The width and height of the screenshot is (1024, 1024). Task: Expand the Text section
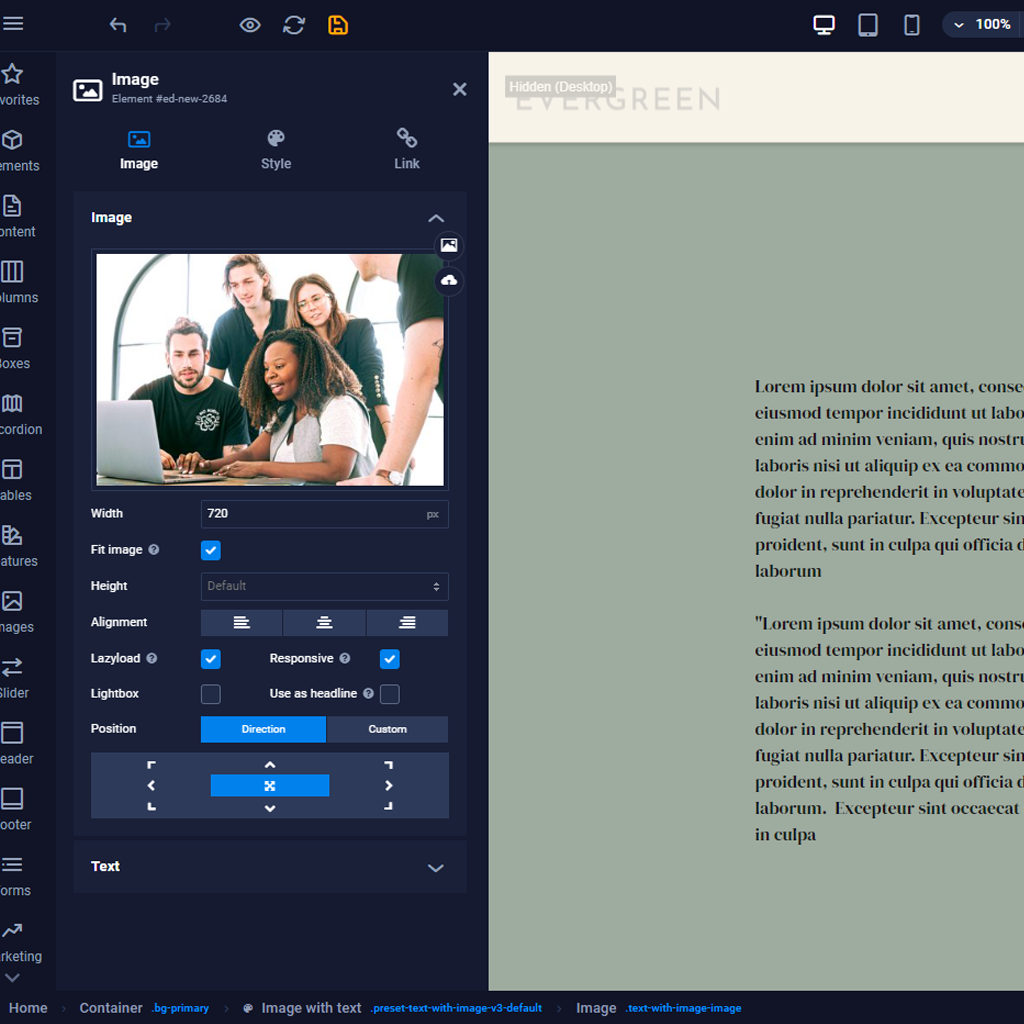tap(436, 868)
